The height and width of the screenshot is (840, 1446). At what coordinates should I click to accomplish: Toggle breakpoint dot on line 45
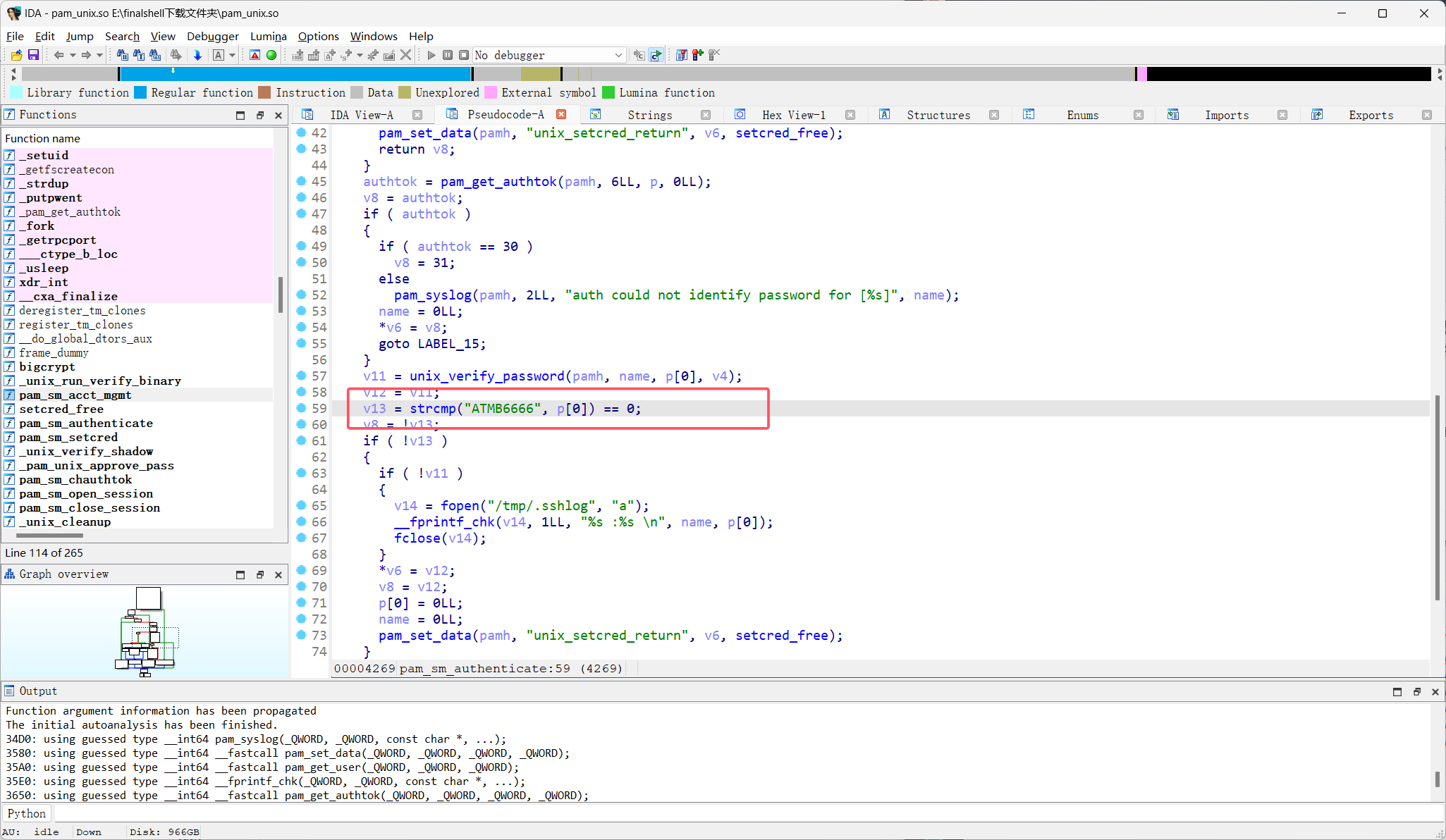[x=301, y=181]
